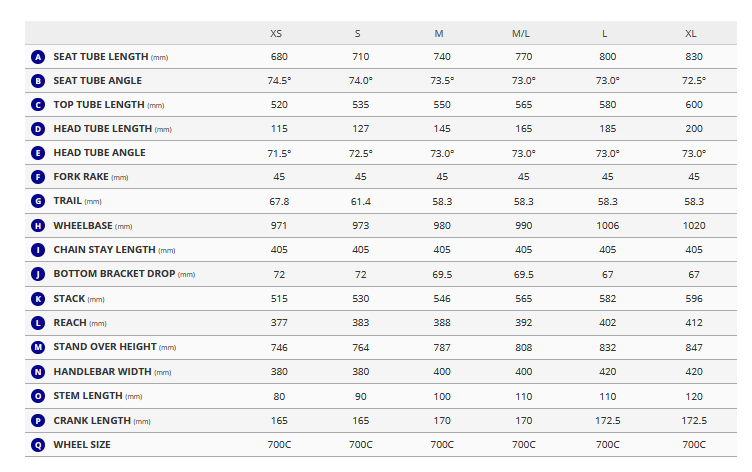Select the M/L size column header
This screenshot has height=472, width=752.
[521, 34]
